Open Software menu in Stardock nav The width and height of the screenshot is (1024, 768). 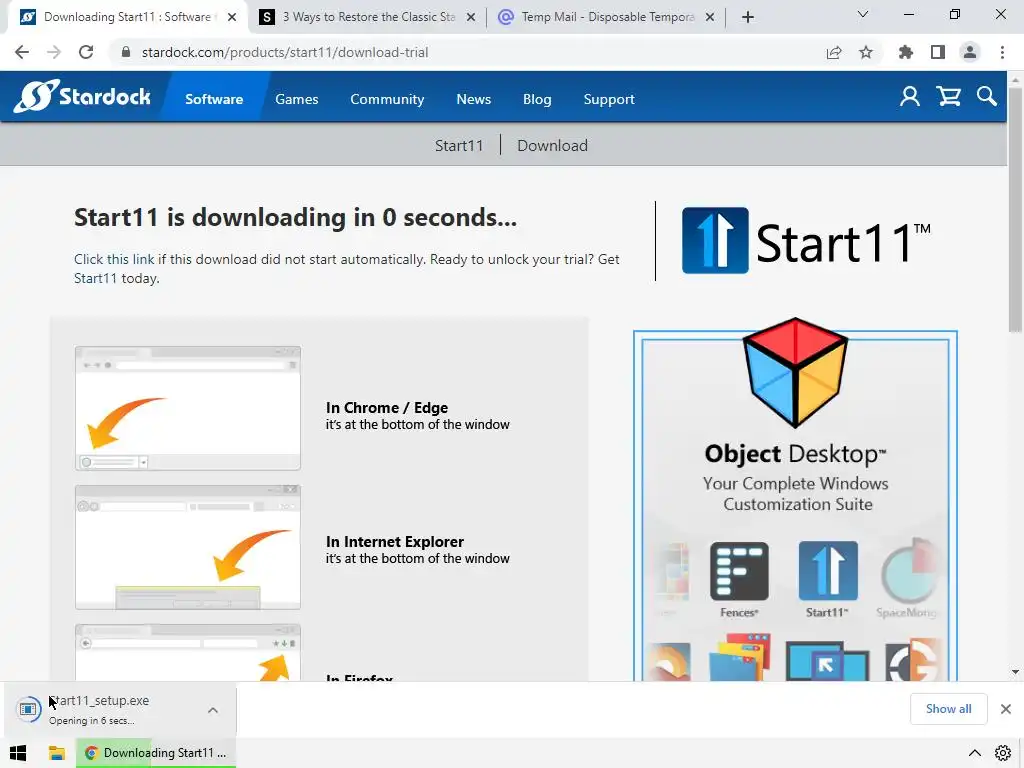214,99
